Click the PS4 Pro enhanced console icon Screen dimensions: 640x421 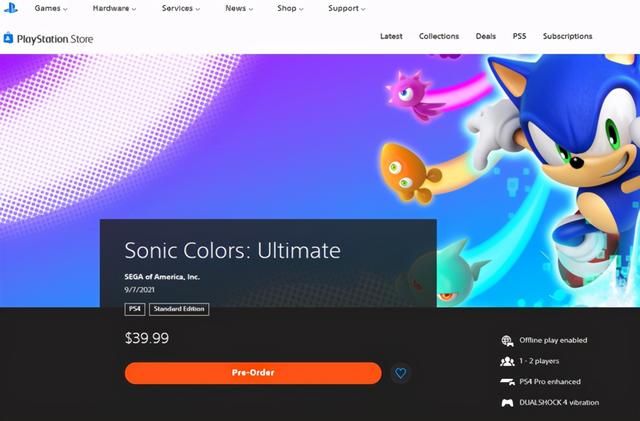click(507, 382)
